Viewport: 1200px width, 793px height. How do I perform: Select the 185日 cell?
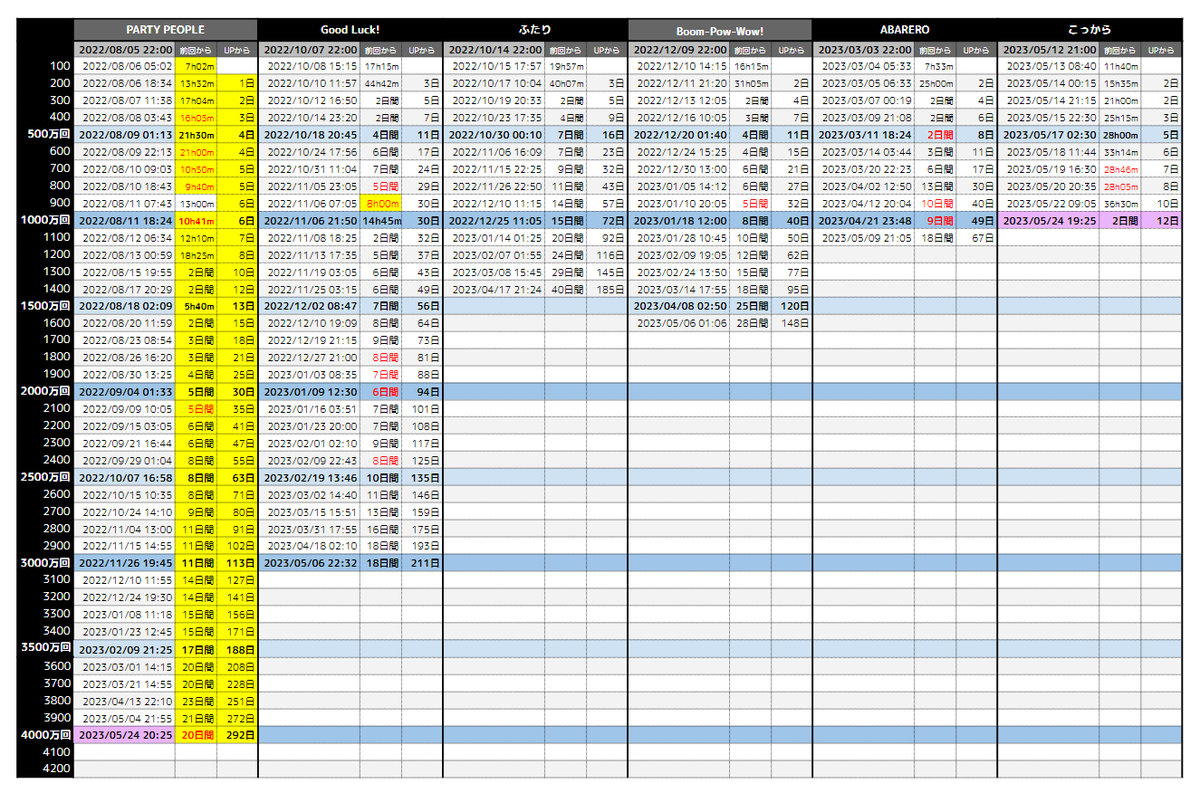click(x=607, y=288)
